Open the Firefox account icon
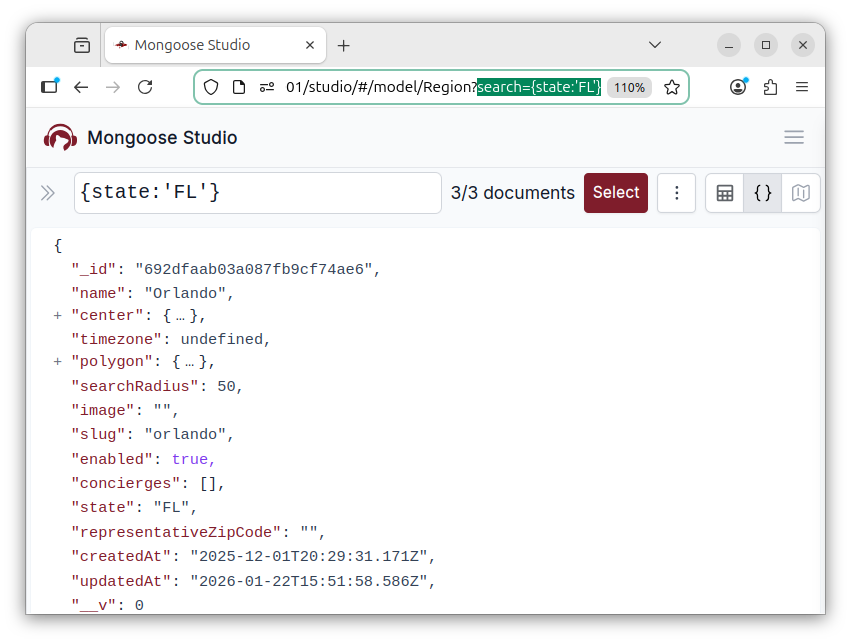The height and width of the screenshot is (643, 851). (x=738, y=87)
